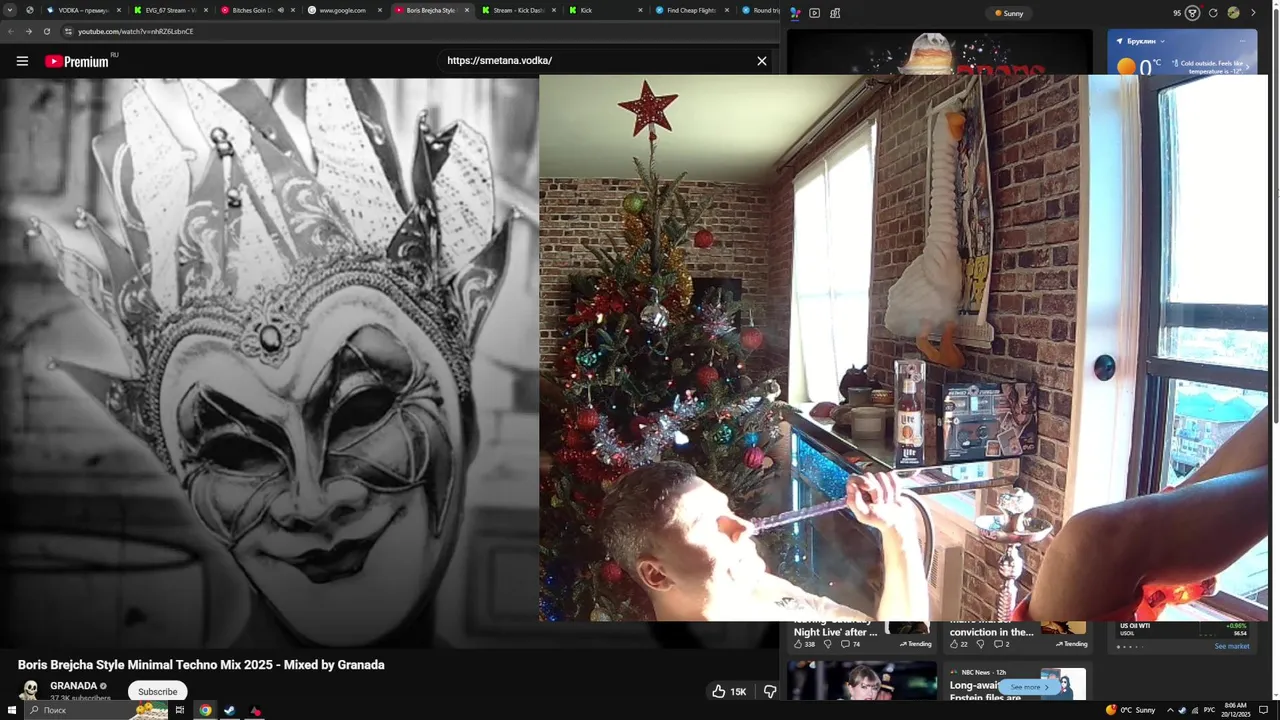
Task: Reload the YouTube page
Action: point(46,31)
